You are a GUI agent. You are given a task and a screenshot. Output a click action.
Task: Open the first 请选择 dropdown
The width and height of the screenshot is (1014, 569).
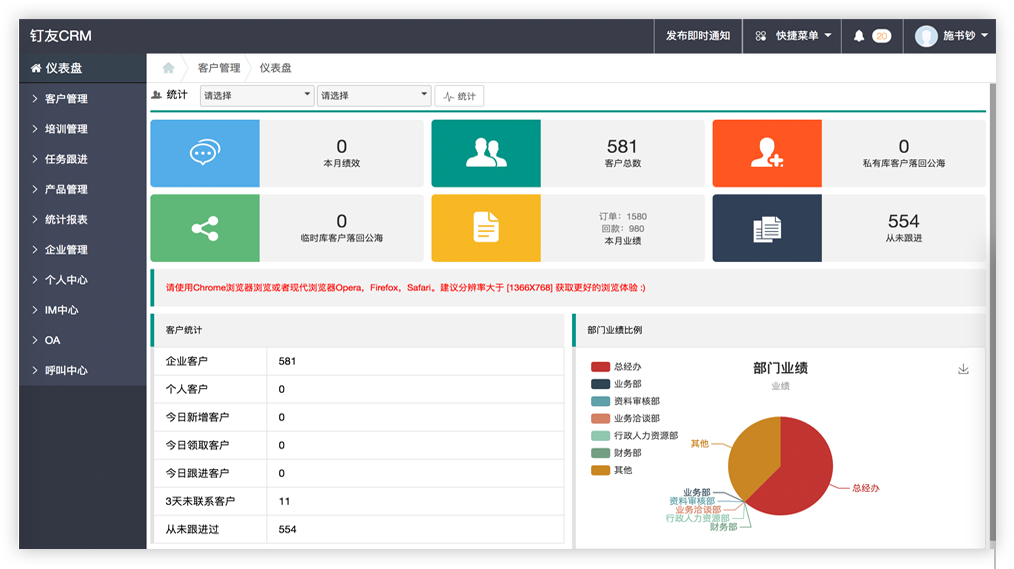pos(257,96)
